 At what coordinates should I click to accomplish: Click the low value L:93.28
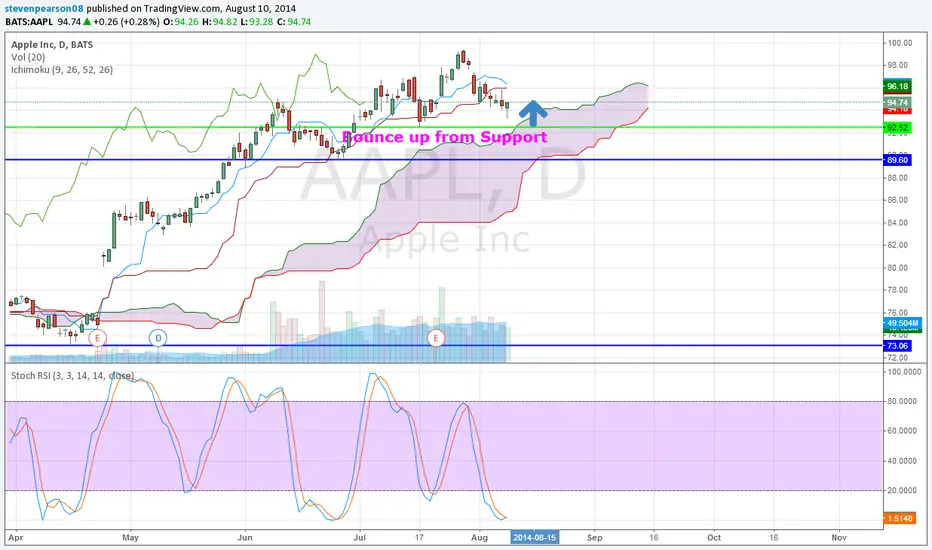click(x=257, y=22)
